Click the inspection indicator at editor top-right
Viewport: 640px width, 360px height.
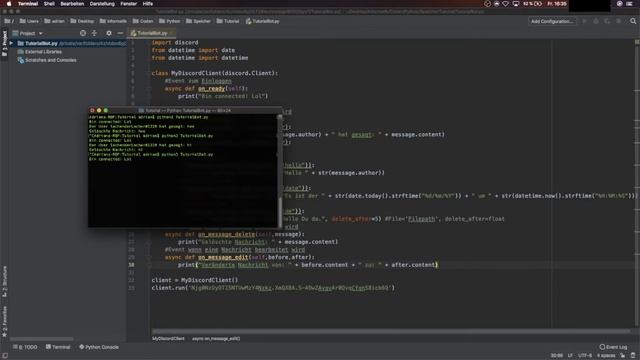pyautogui.click(x=636, y=42)
